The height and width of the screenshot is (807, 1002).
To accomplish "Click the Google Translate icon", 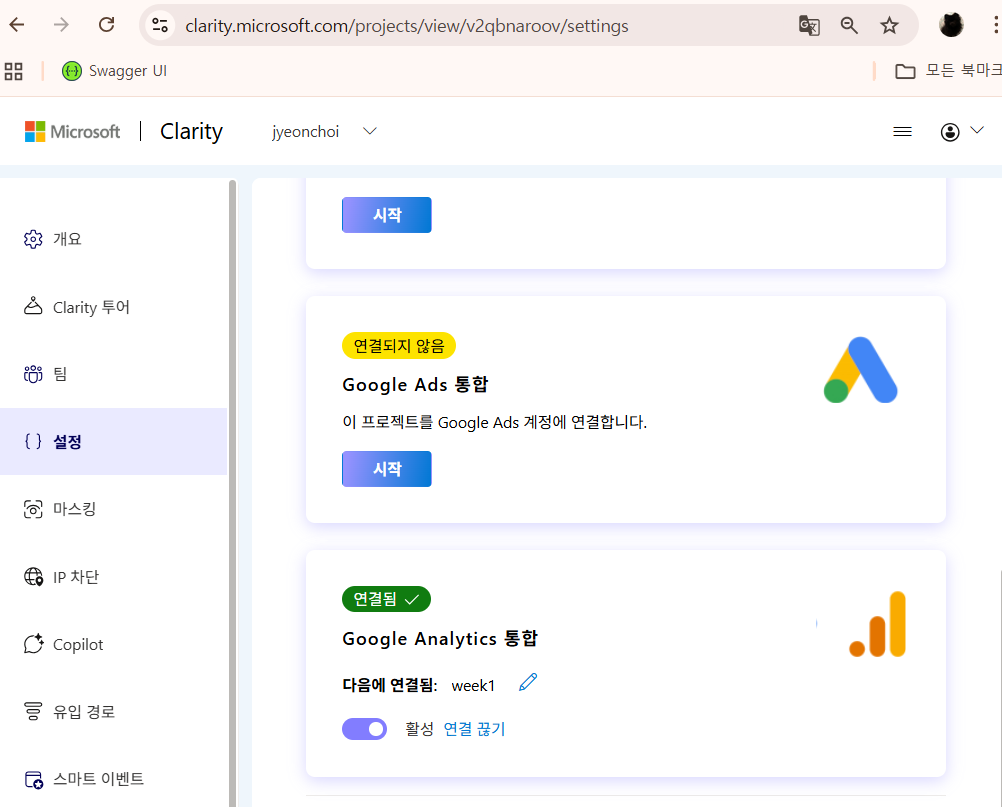I will pos(809,26).
